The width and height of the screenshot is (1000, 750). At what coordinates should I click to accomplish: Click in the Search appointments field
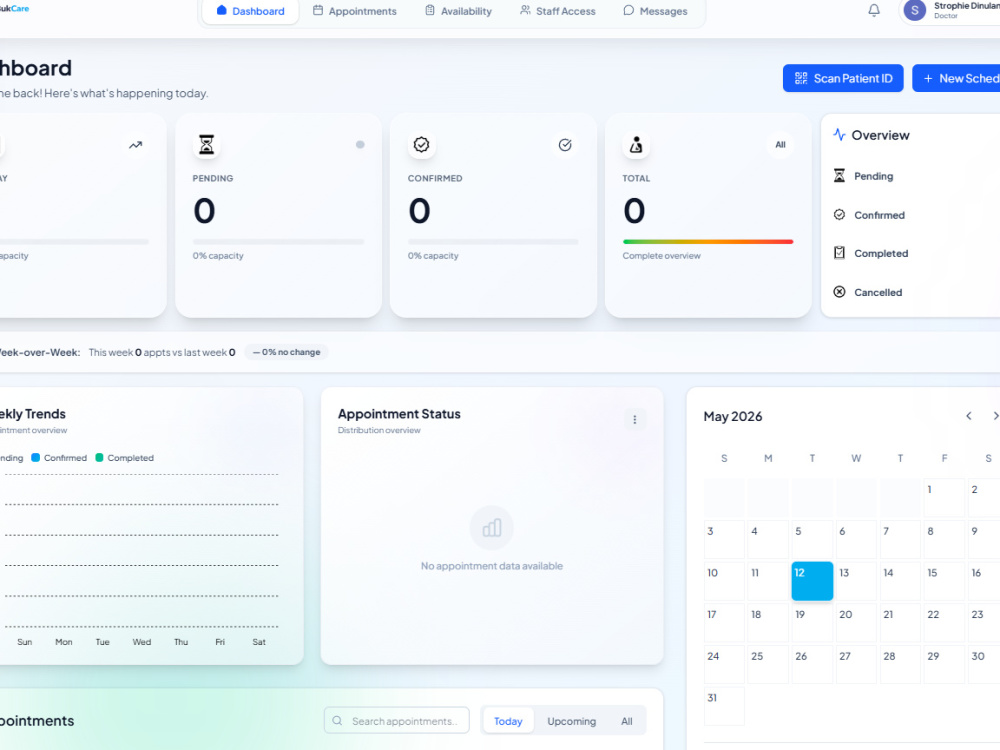point(397,721)
